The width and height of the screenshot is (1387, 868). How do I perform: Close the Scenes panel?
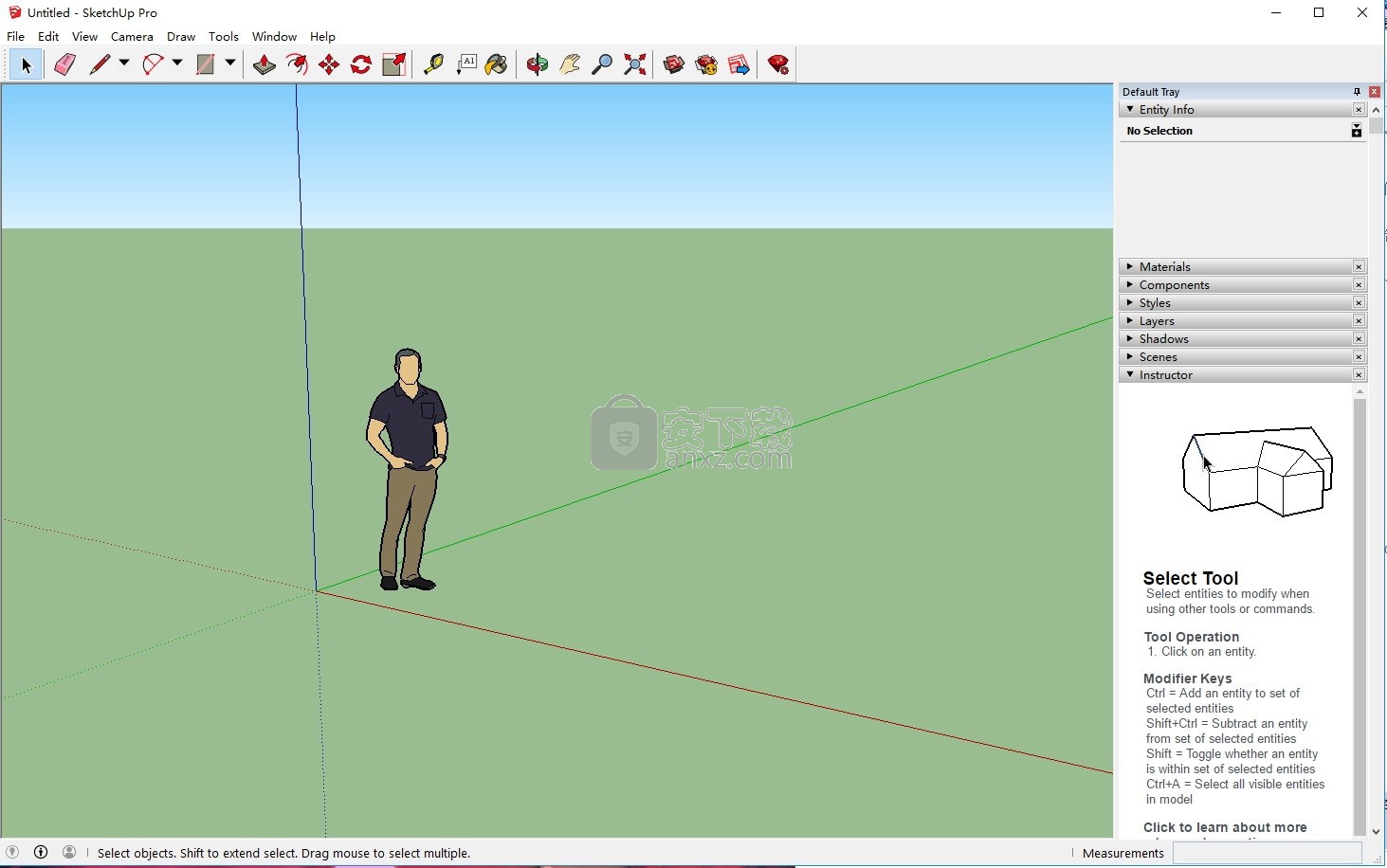point(1359,357)
